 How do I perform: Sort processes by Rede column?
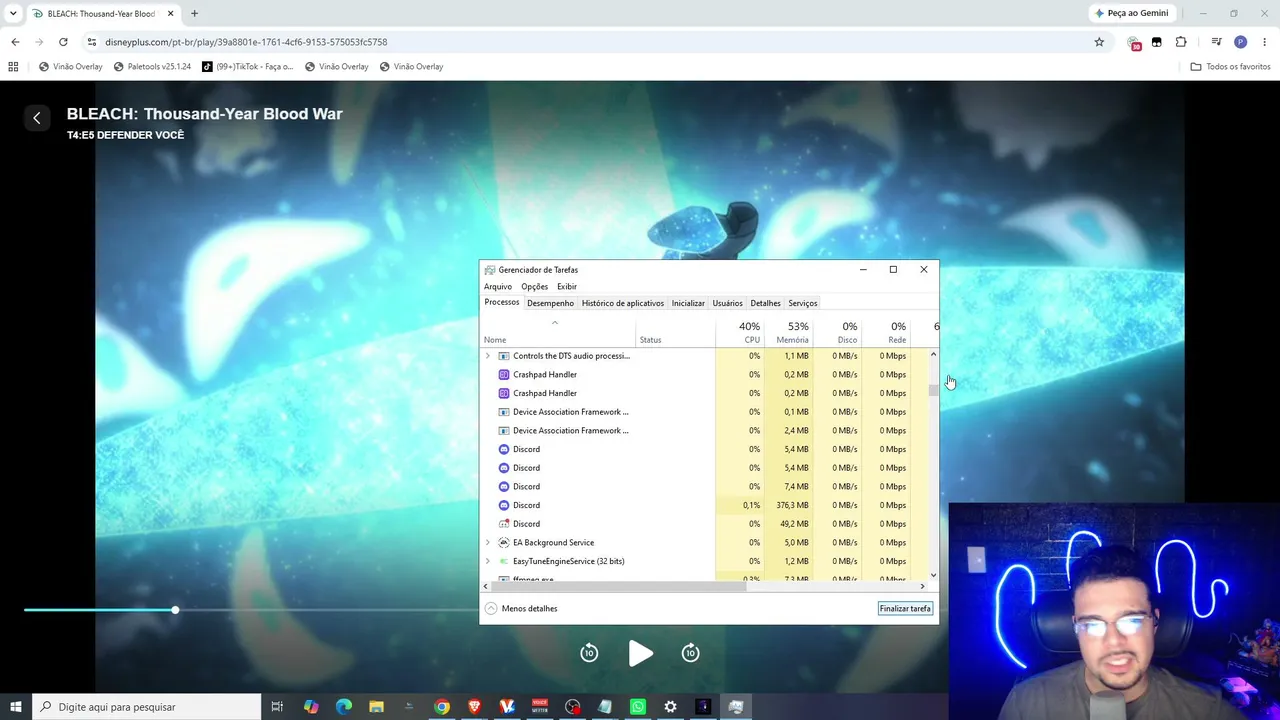click(x=887, y=333)
